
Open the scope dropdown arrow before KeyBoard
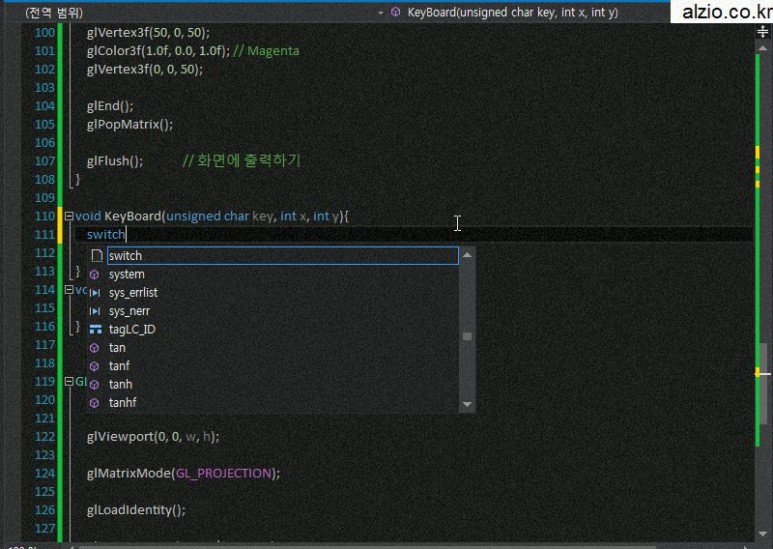381,12
